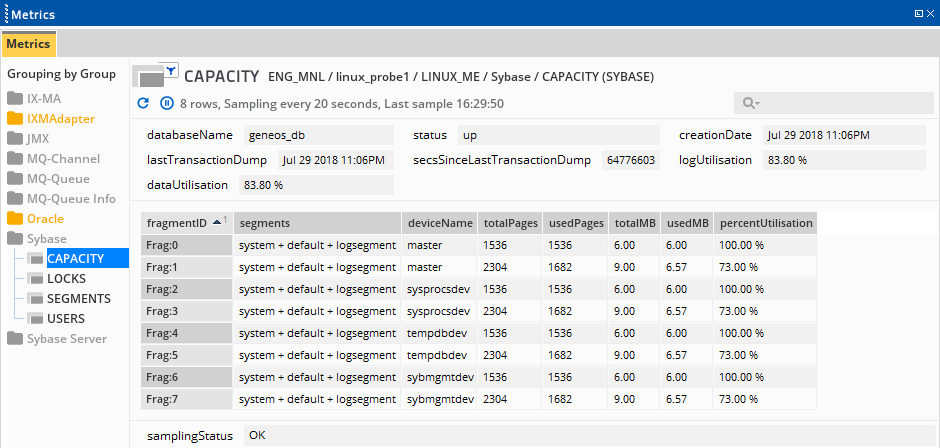Click the large CAPACITY dataview icon
This screenshot has height=448, width=940.
(x=148, y=77)
